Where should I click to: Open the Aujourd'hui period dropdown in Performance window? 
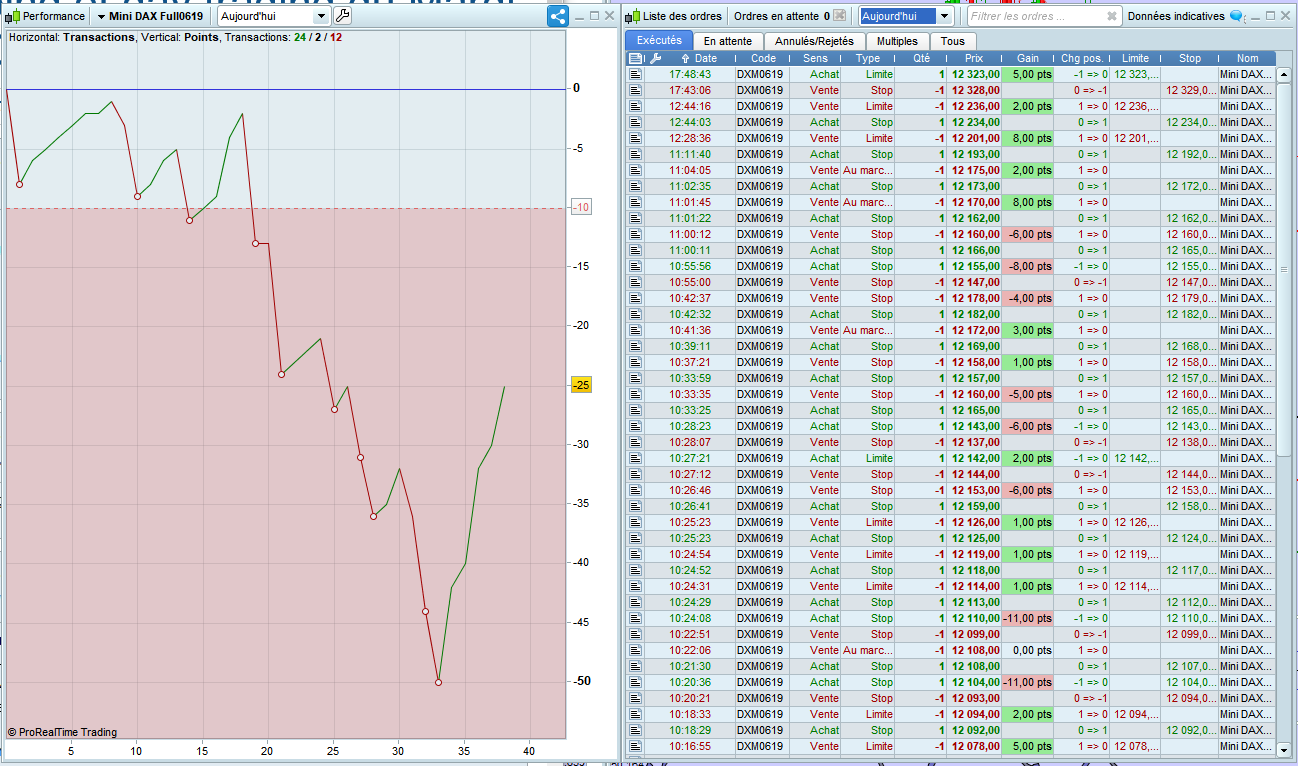[274, 16]
